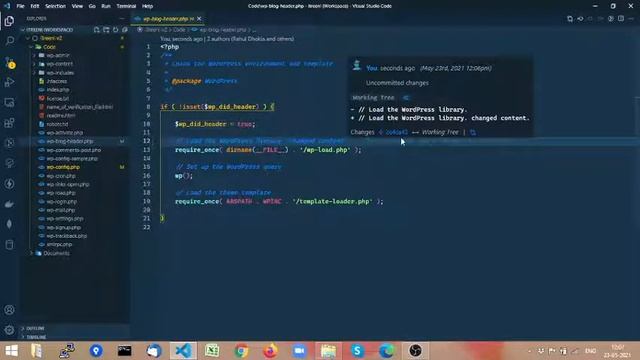Open Firefox from taskbar

tap(270, 351)
